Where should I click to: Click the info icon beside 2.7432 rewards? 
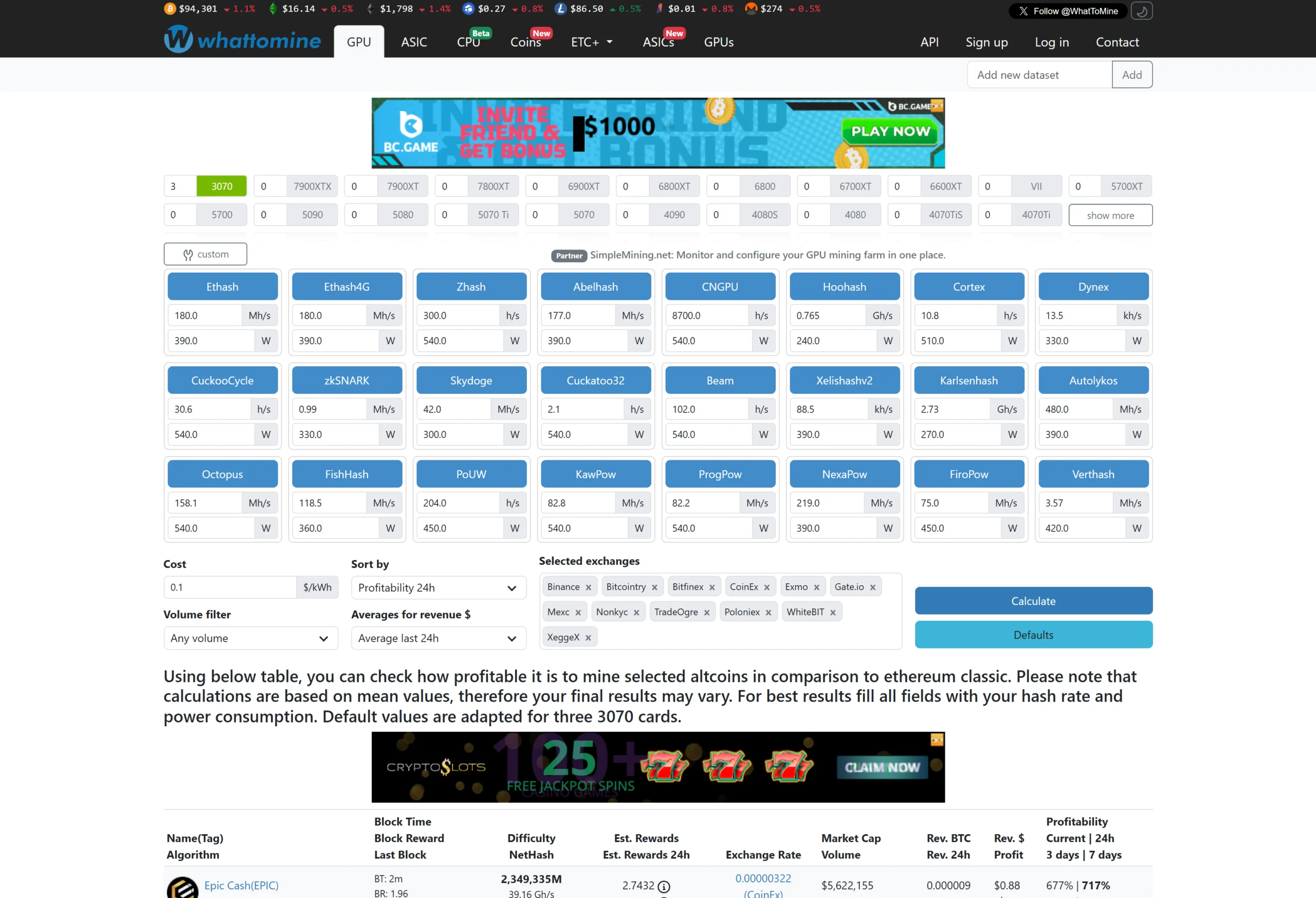[x=664, y=886]
